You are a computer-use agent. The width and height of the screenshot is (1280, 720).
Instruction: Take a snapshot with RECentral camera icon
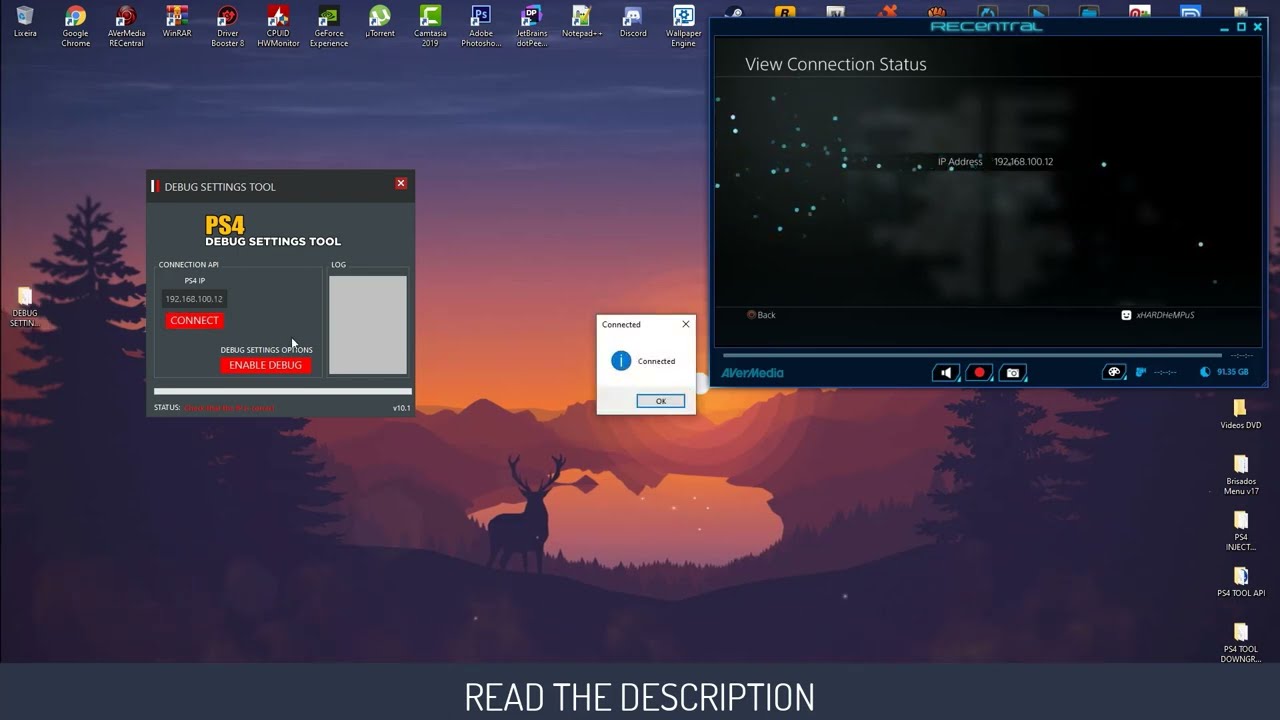[1013, 373]
